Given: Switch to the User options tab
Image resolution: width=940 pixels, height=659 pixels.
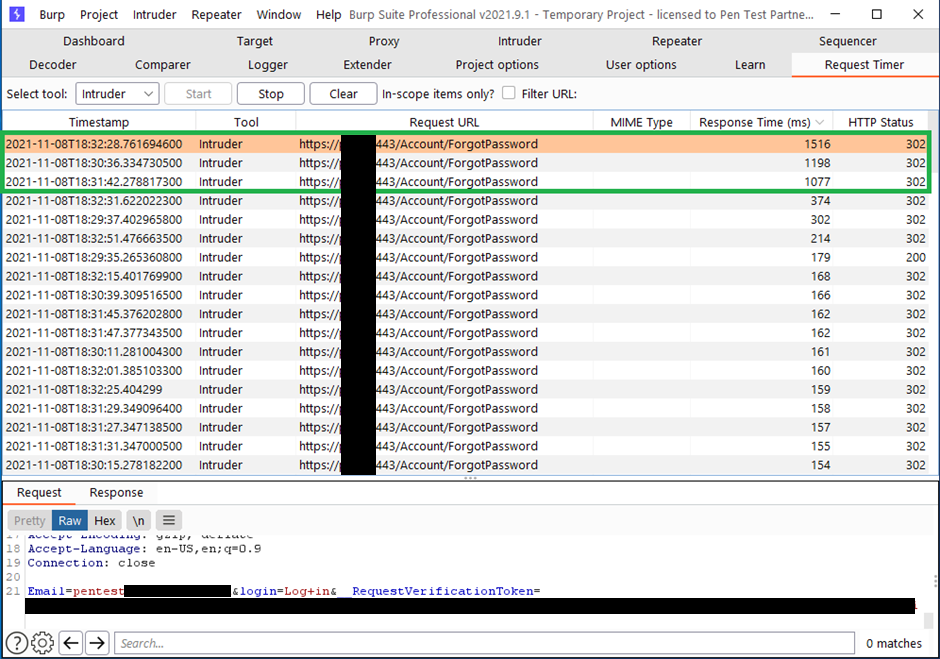Looking at the screenshot, I should coord(641,64).
